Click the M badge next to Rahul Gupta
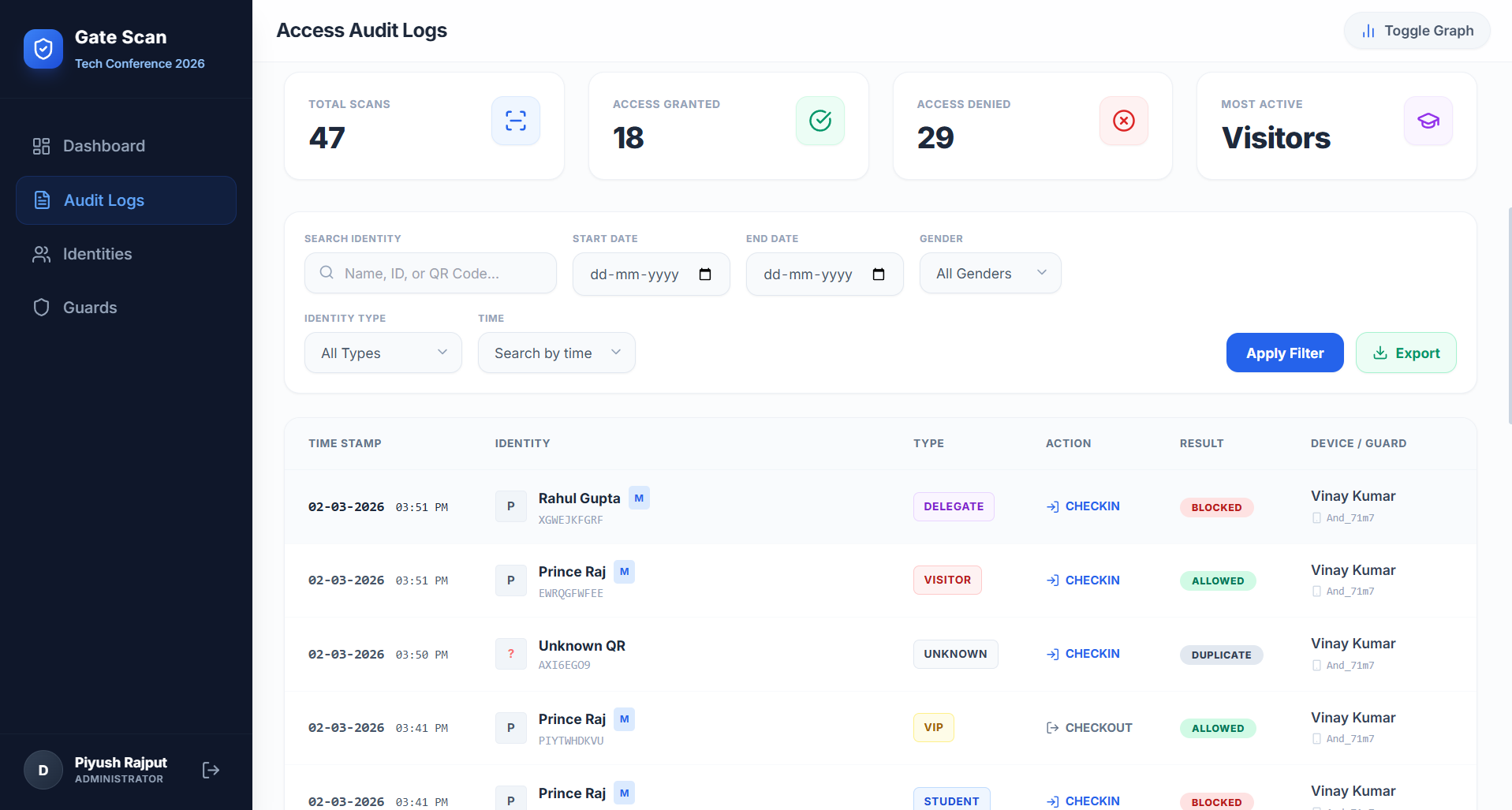The height and width of the screenshot is (810, 1512). coord(639,498)
